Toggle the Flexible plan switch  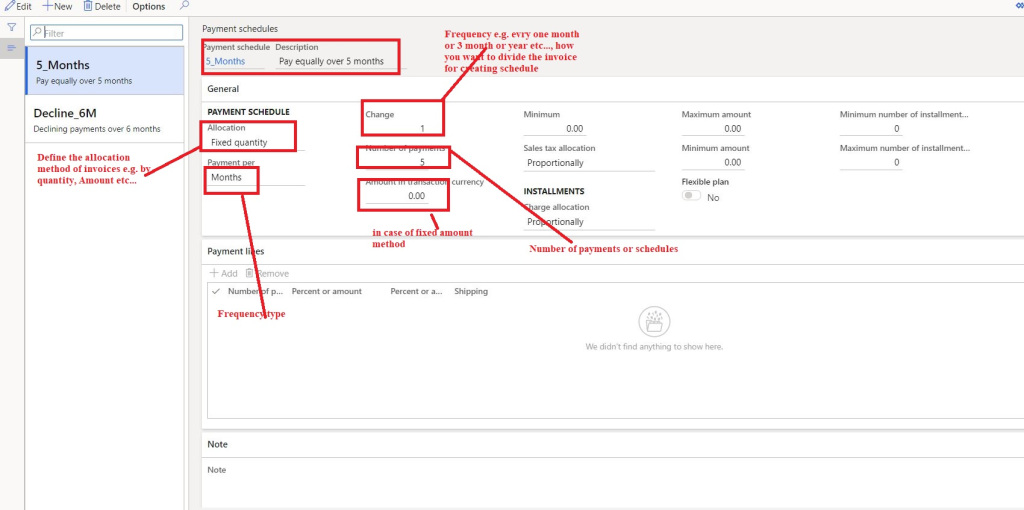coord(691,197)
